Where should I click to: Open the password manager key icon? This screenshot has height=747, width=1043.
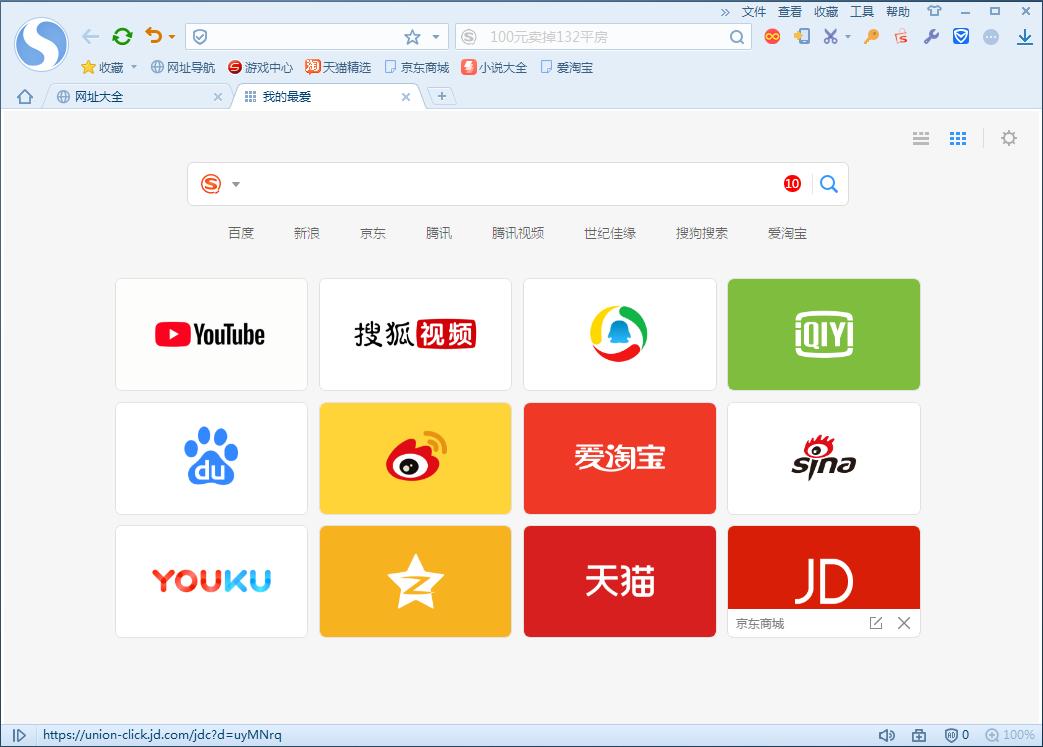coord(869,35)
